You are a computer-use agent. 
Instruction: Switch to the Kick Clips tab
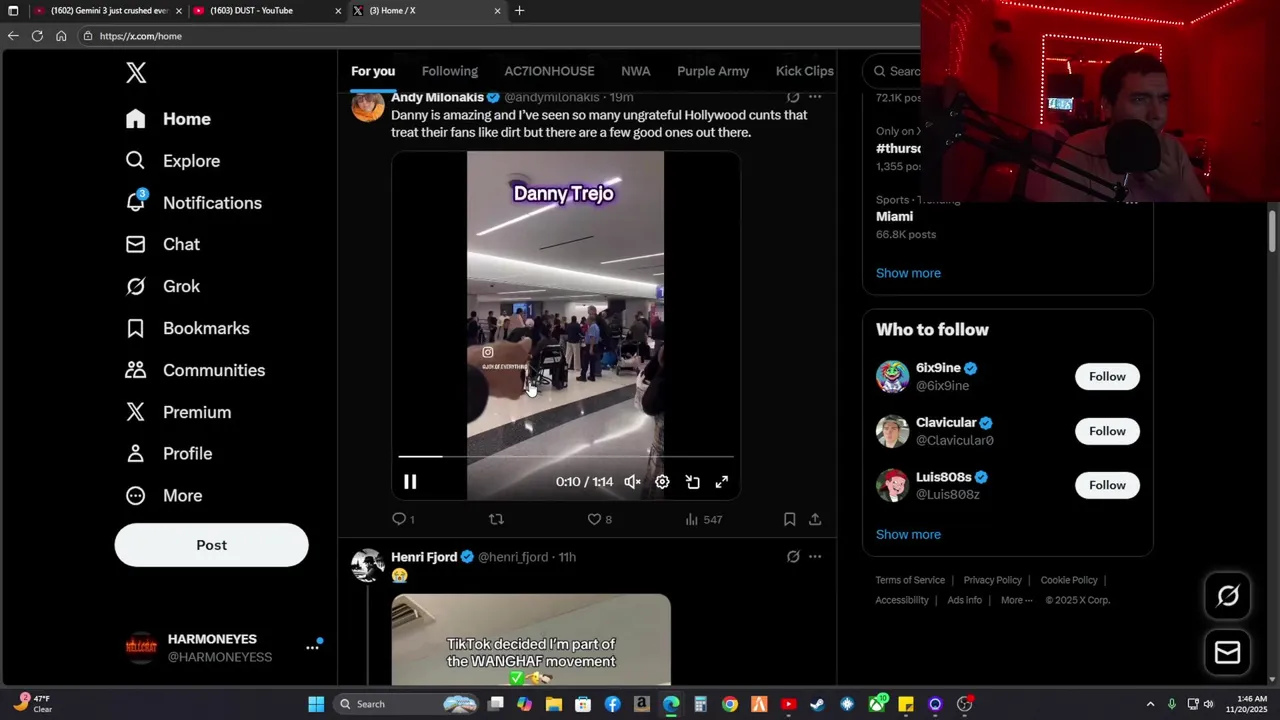[x=805, y=71]
